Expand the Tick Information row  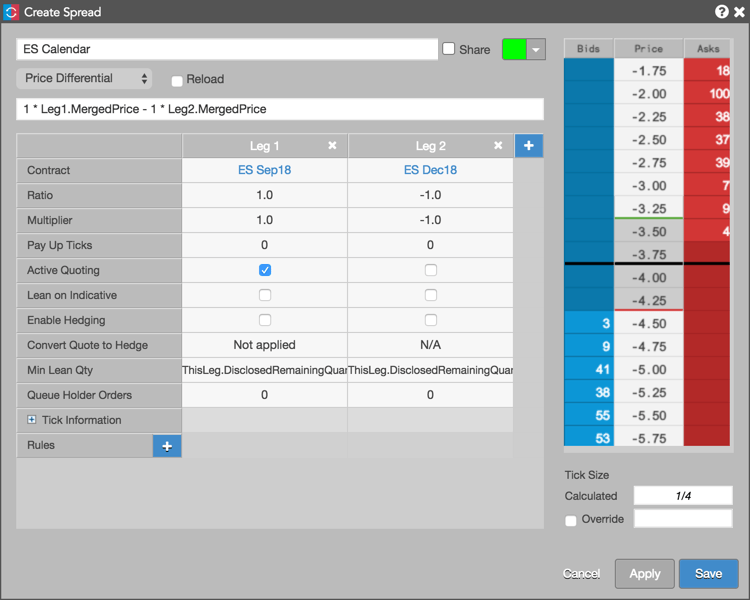coord(32,420)
